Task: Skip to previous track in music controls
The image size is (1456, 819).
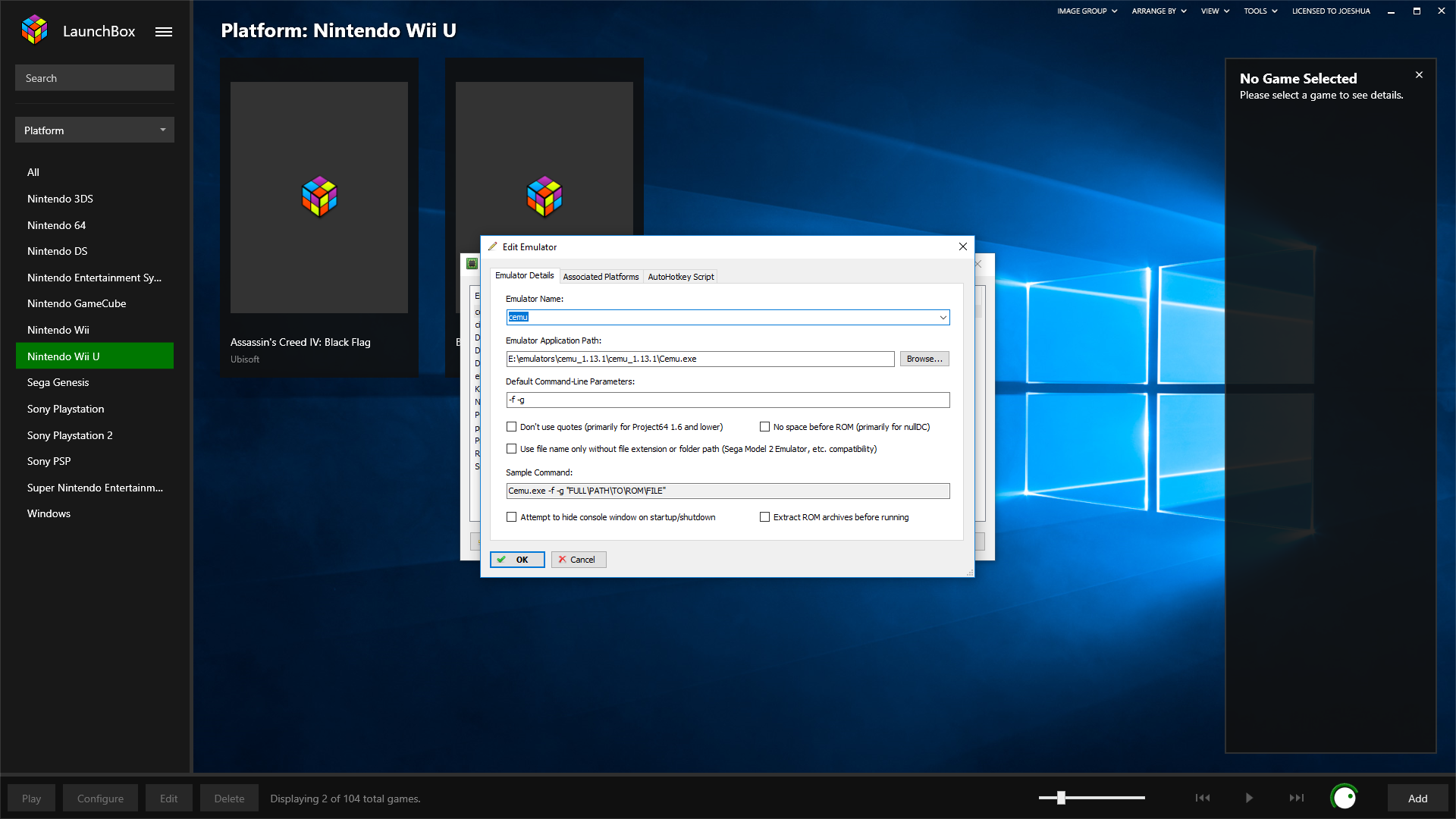Action: point(1203,798)
